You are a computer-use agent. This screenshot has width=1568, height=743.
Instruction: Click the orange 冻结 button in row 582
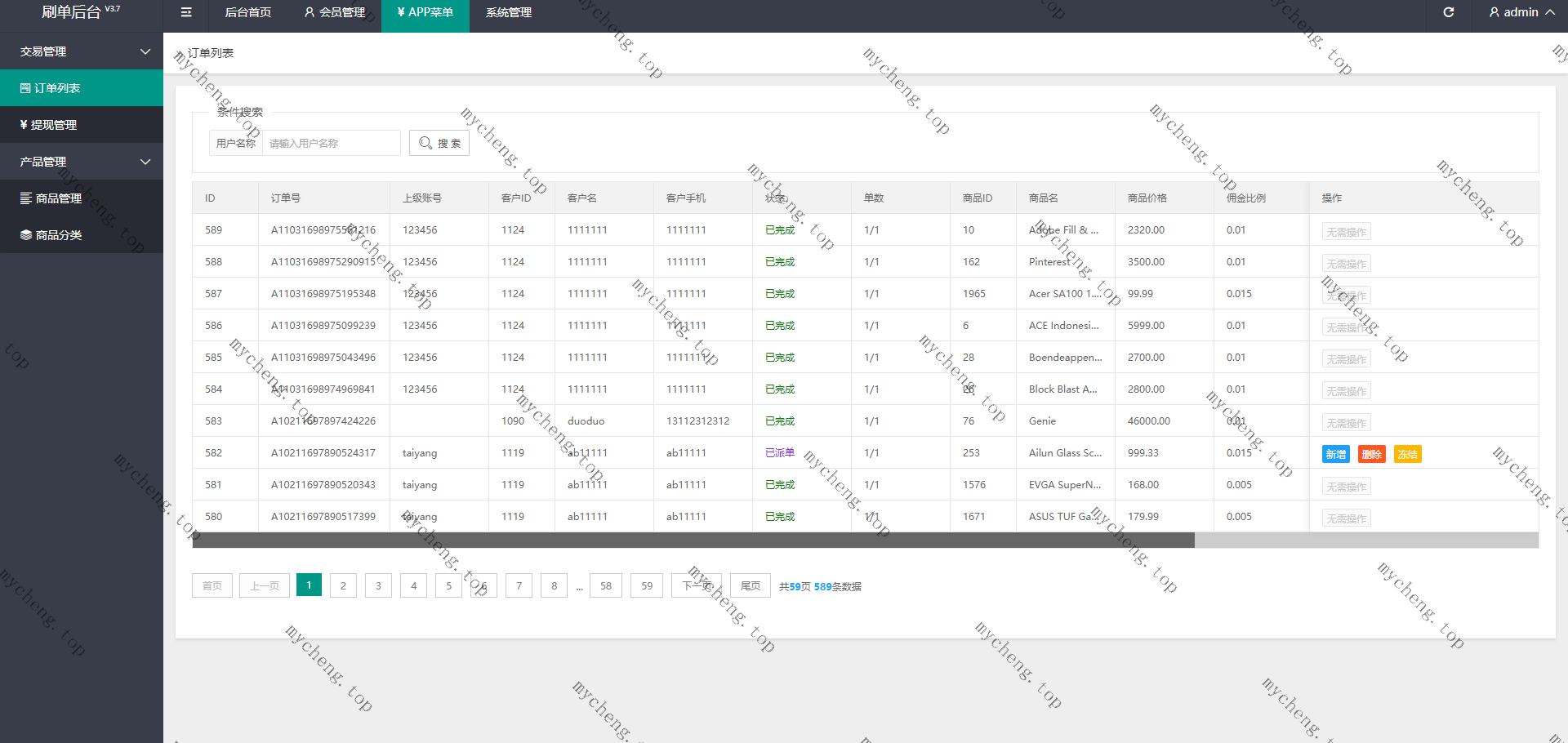(1408, 455)
